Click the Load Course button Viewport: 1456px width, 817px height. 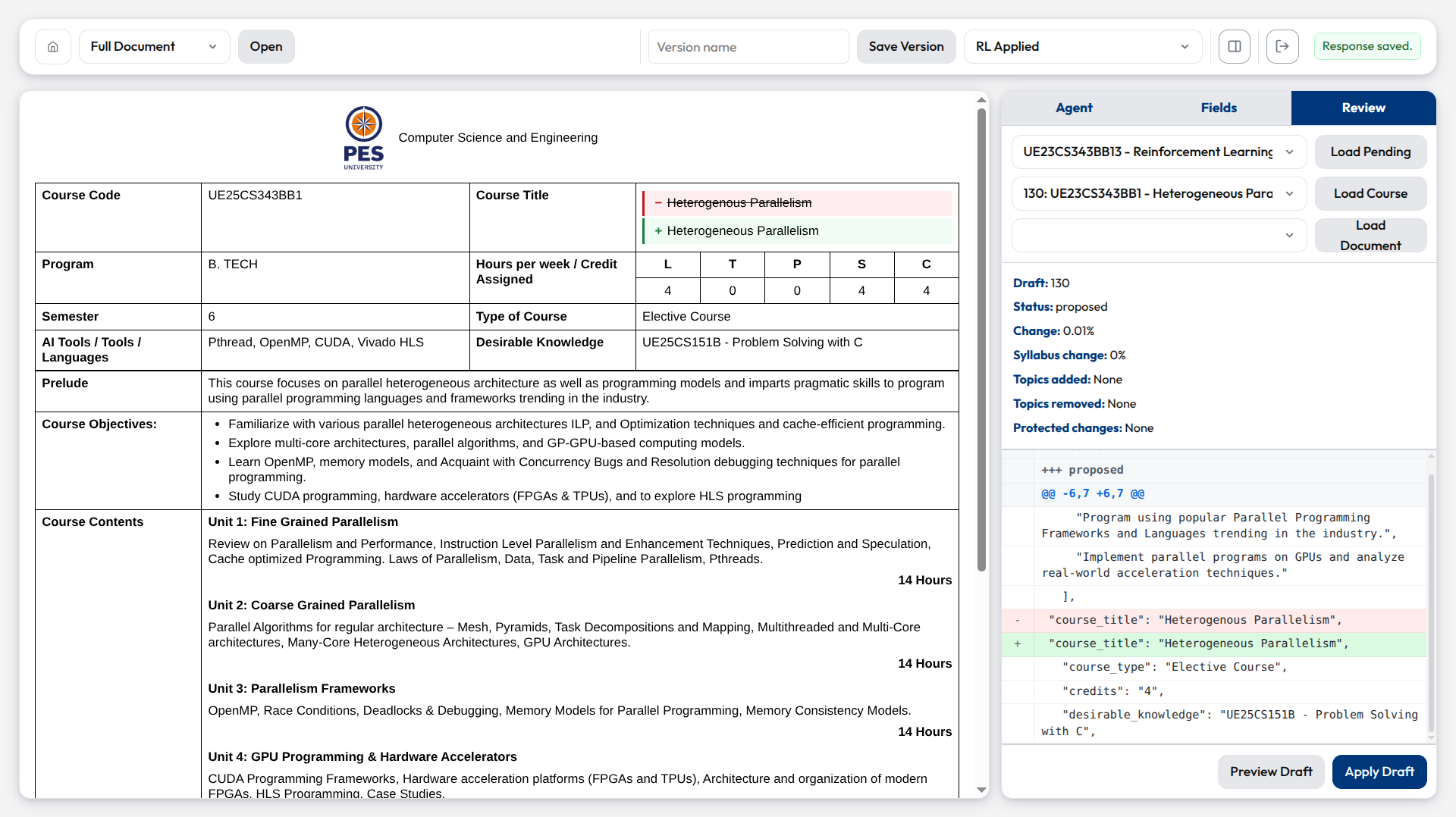tap(1370, 194)
